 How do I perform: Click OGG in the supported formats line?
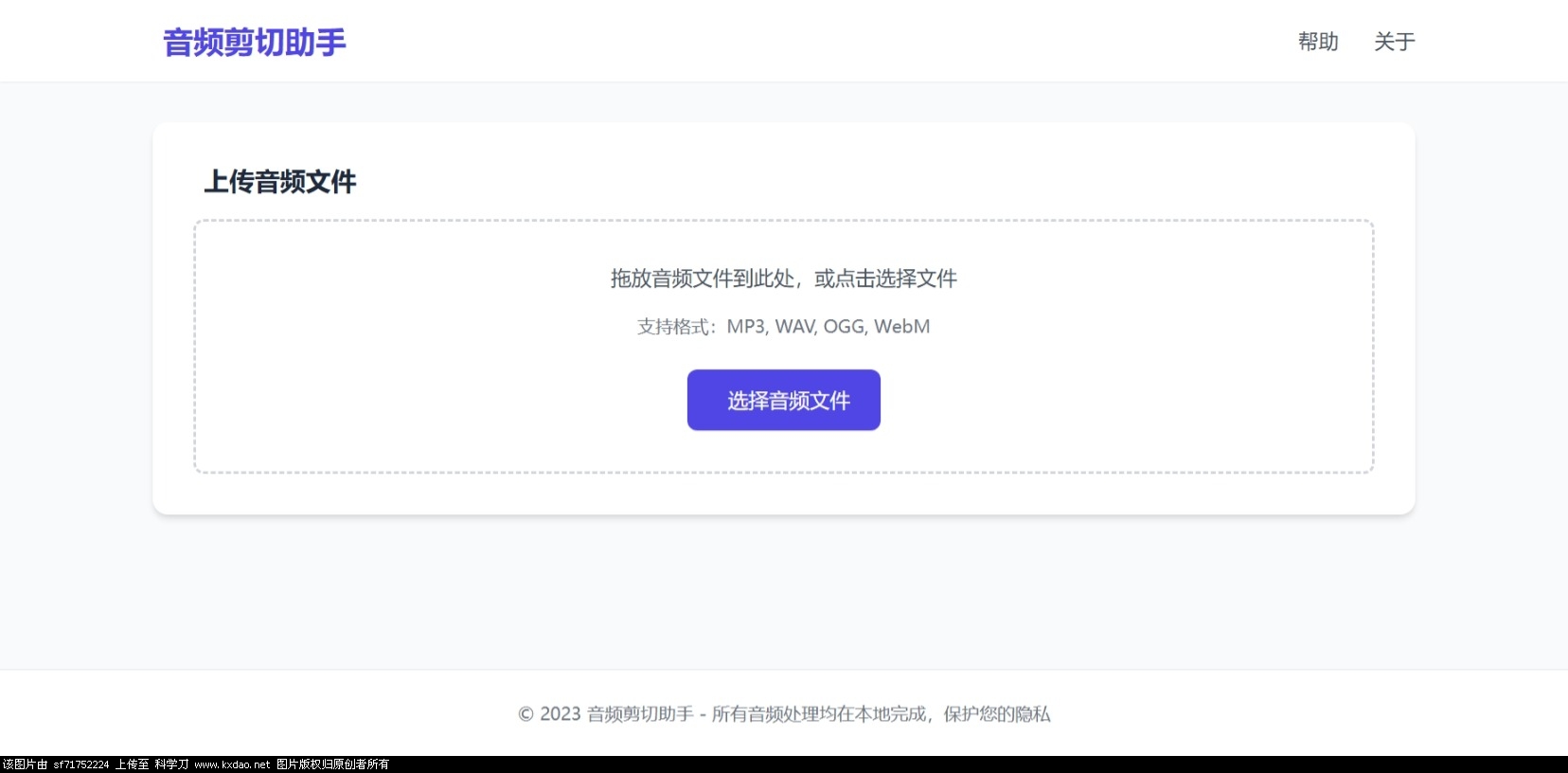[844, 327]
